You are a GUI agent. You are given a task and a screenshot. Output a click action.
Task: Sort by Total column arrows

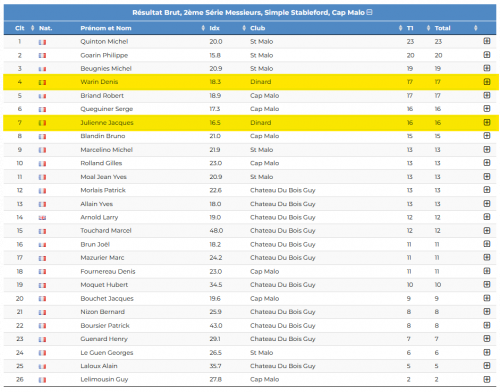476,28
